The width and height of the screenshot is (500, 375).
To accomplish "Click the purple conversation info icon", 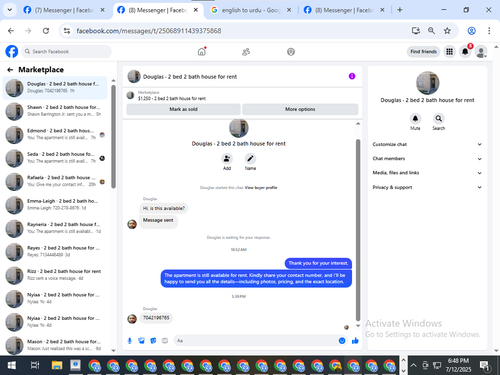I will tap(352, 76).
